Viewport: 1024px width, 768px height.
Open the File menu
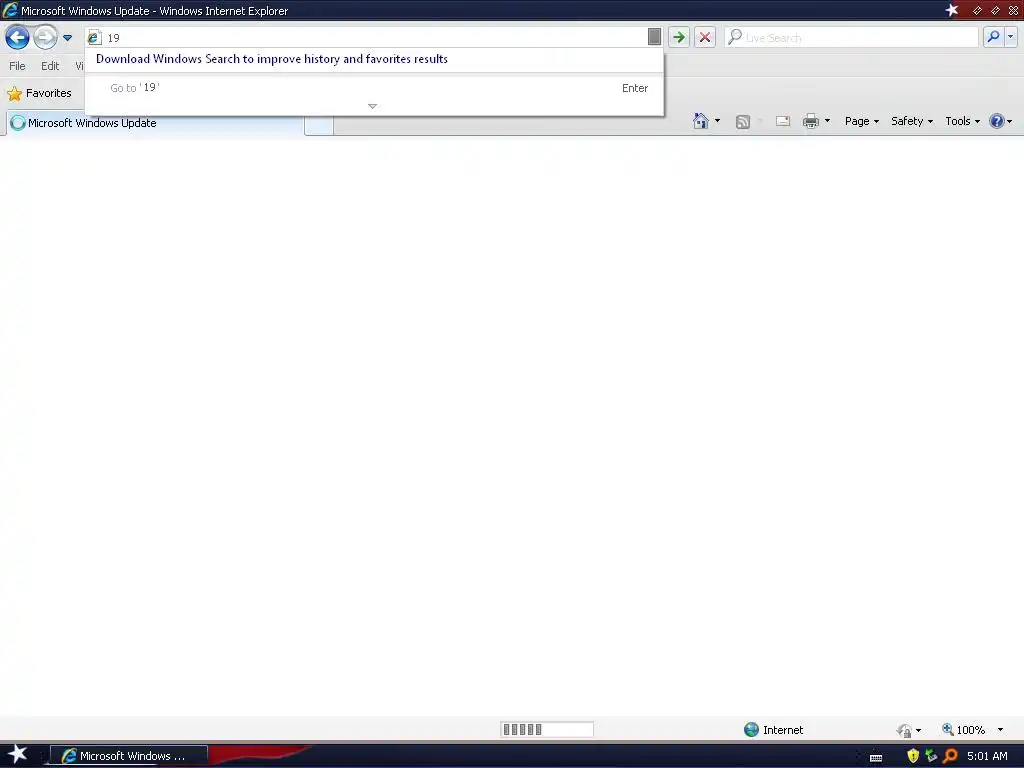tap(17, 66)
